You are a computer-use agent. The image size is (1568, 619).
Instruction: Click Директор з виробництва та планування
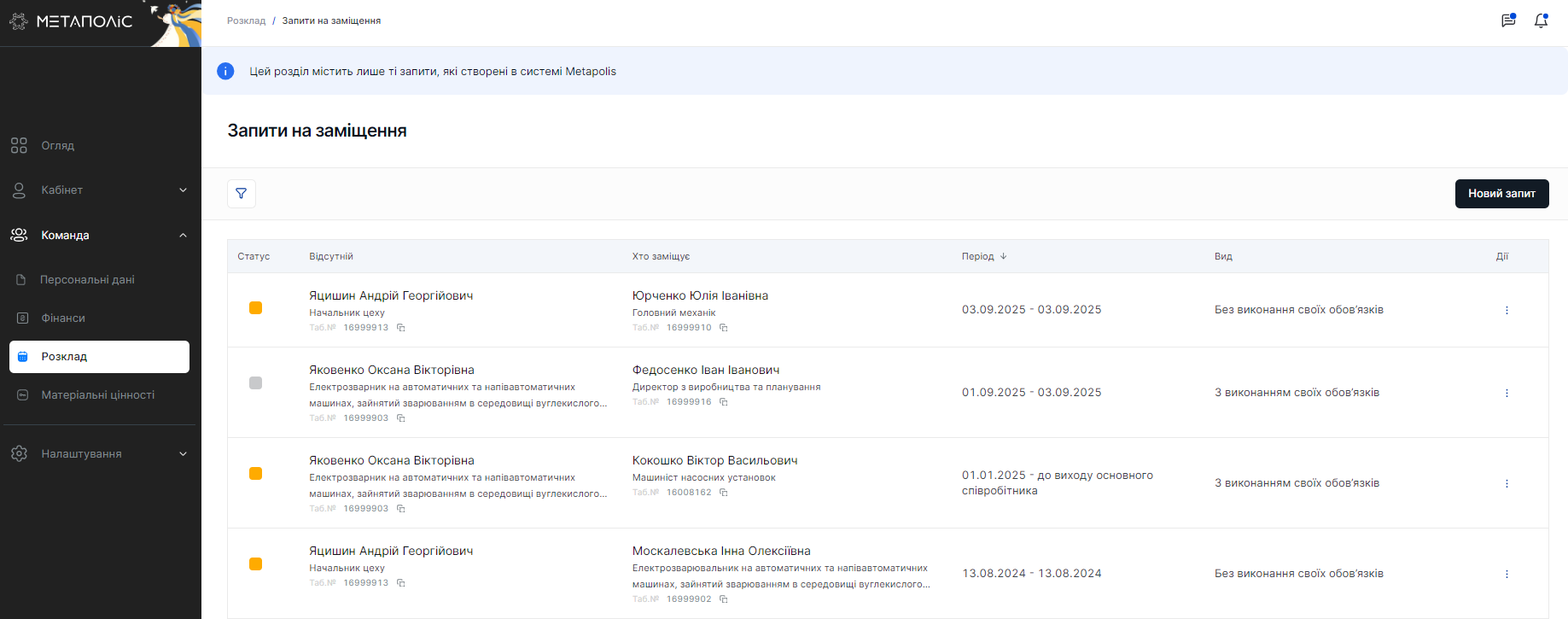(726, 387)
